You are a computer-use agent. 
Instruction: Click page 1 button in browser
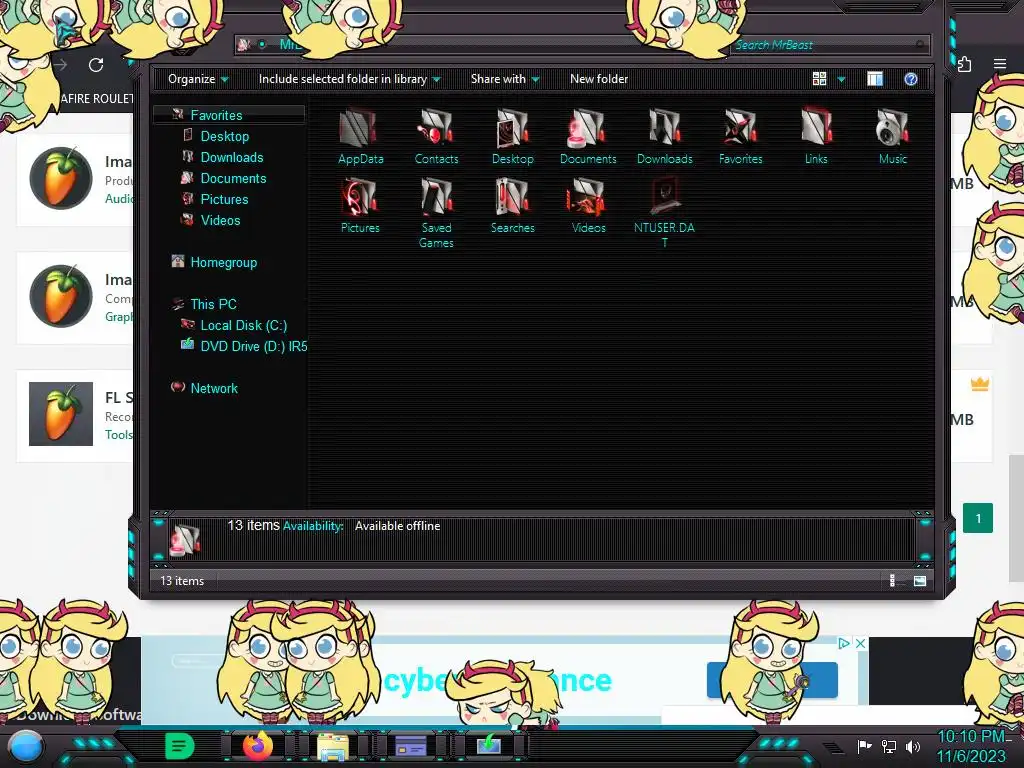click(x=978, y=519)
